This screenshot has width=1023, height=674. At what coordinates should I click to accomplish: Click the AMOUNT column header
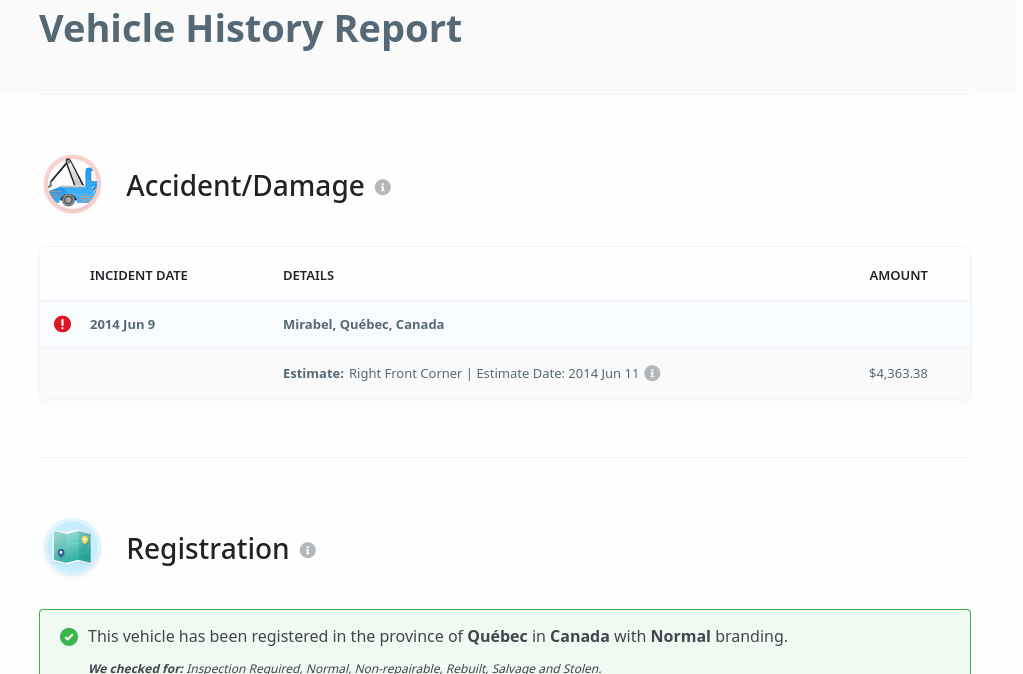(x=898, y=276)
